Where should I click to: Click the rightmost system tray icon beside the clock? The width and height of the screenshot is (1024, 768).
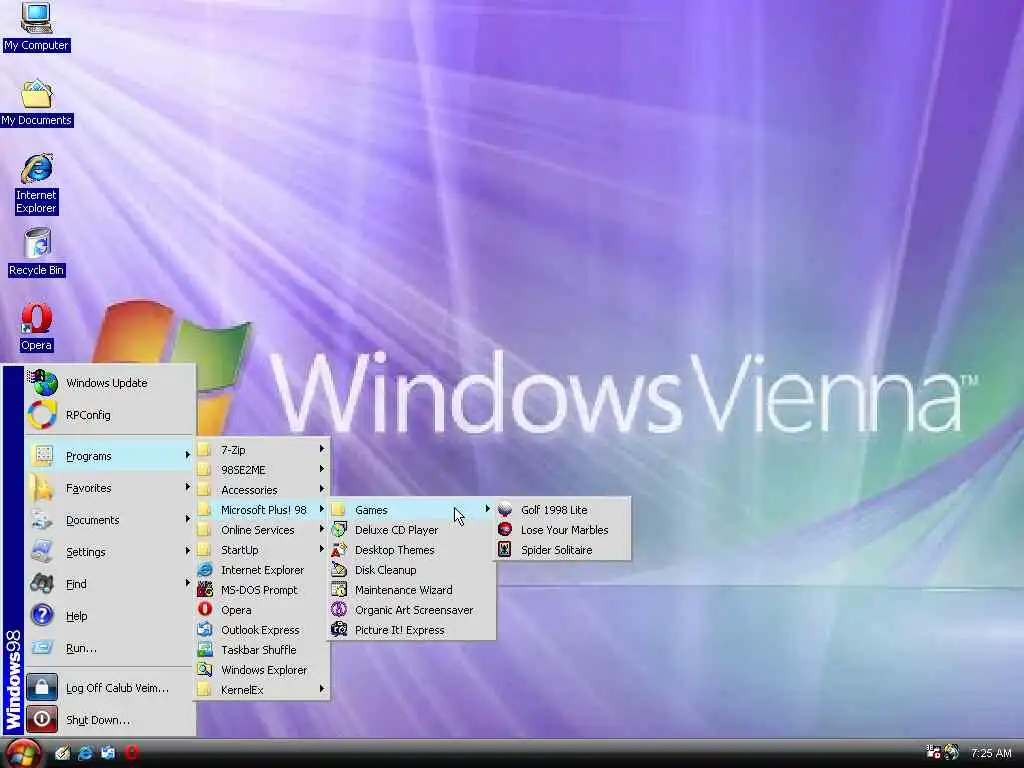click(x=952, y=752)
